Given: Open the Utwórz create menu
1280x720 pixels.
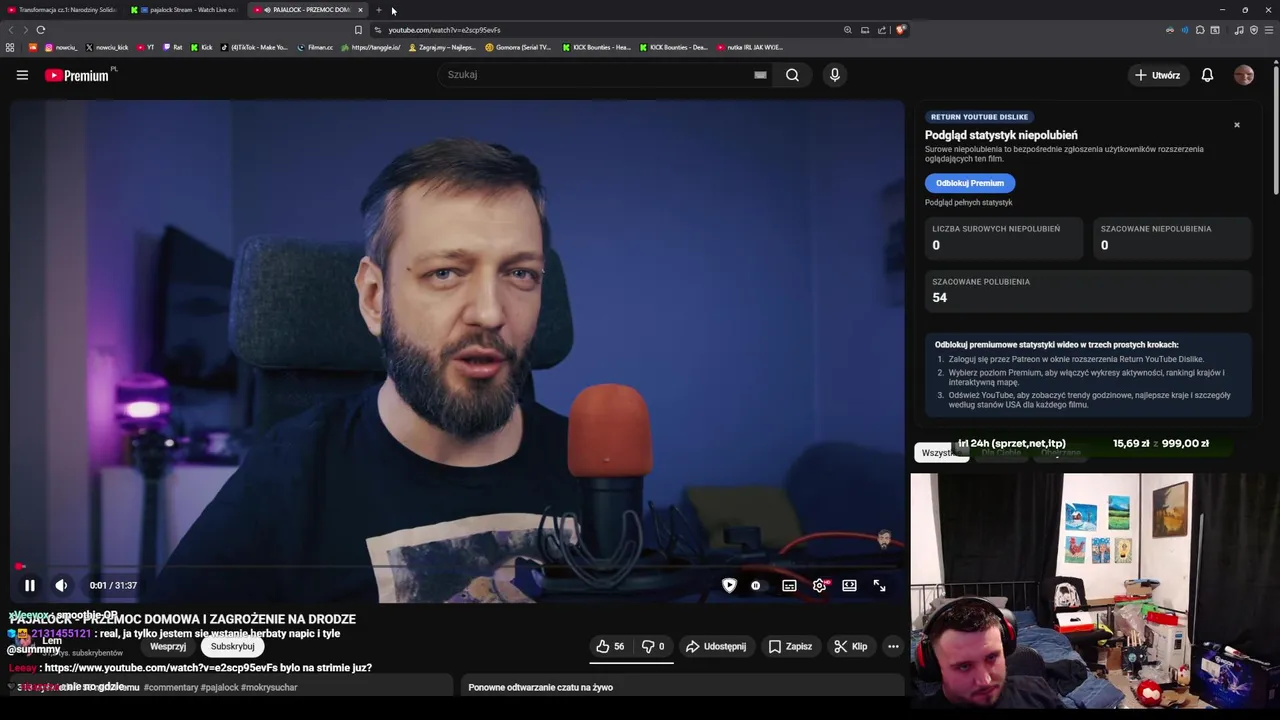Looking at the screenshot, I should pyautogui.click(x=1157, y=75).
